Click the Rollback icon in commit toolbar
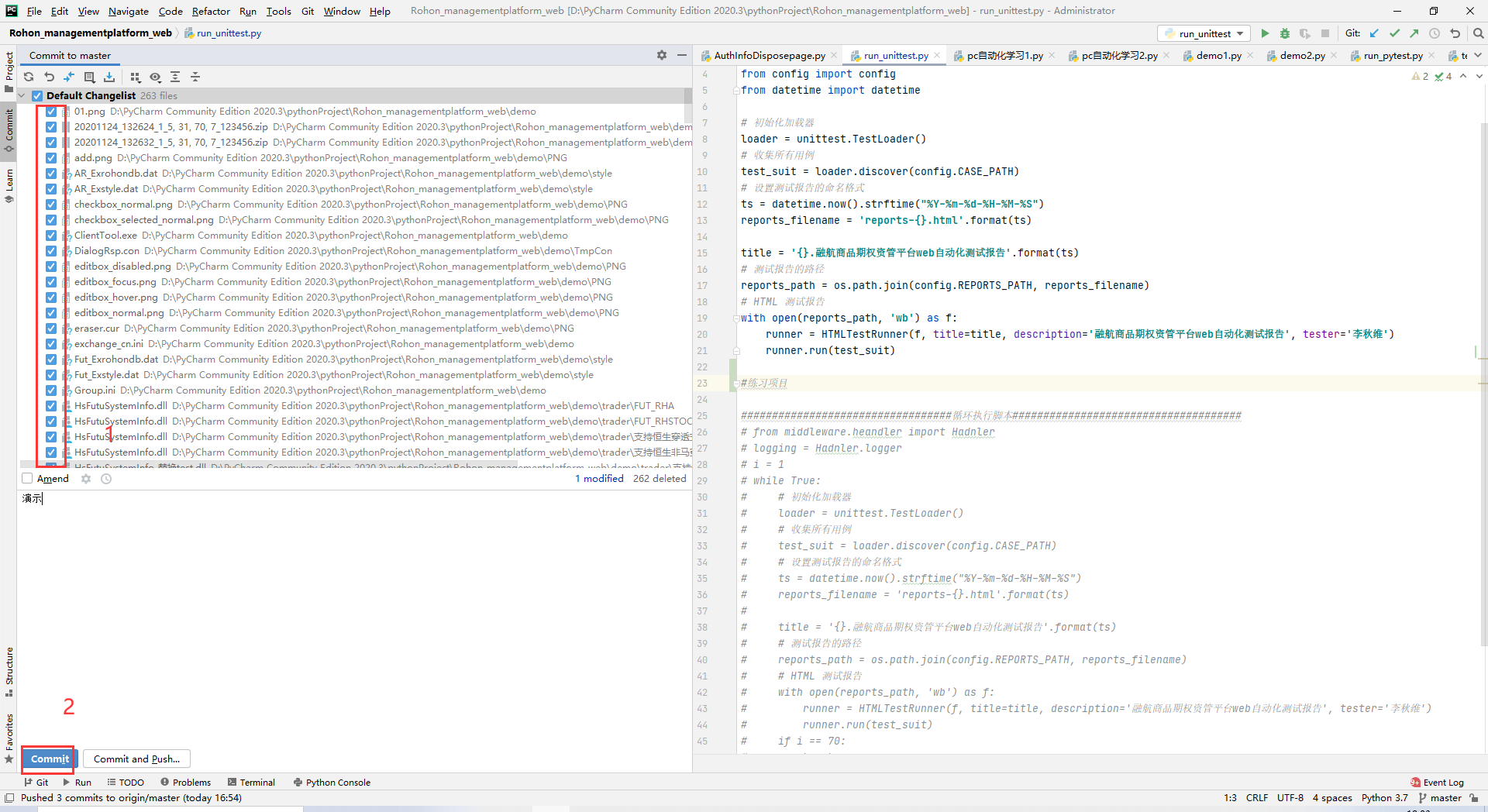 coord(49,77)
